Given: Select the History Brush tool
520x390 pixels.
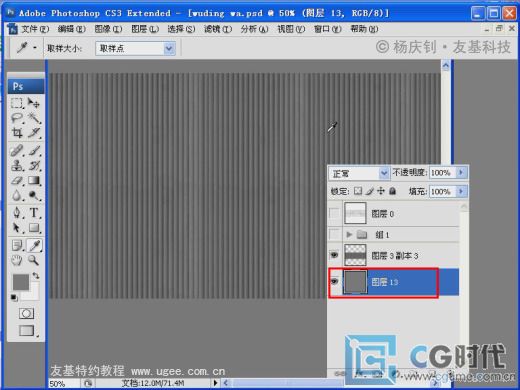Looking at the screenshot, I should coord(34,165).
